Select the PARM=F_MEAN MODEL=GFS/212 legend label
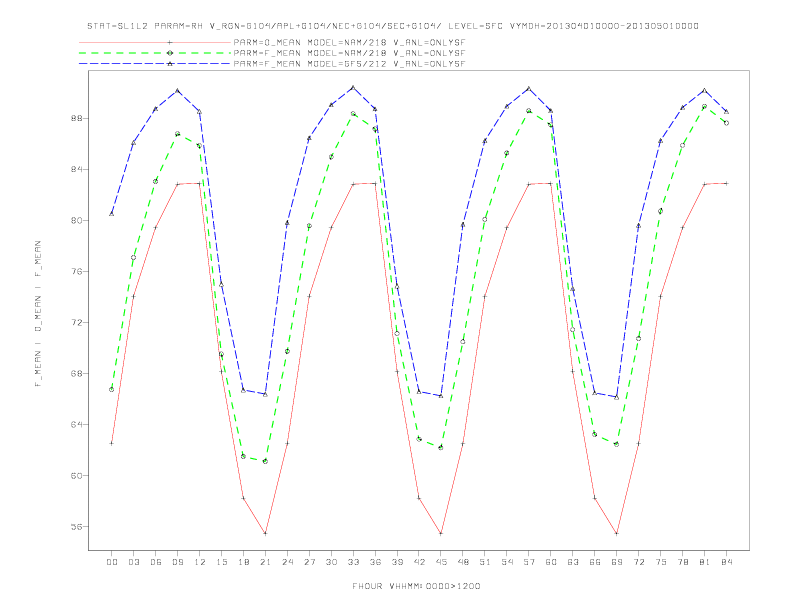This screenshot has width=792, height=612. click(x=349, y=64)
